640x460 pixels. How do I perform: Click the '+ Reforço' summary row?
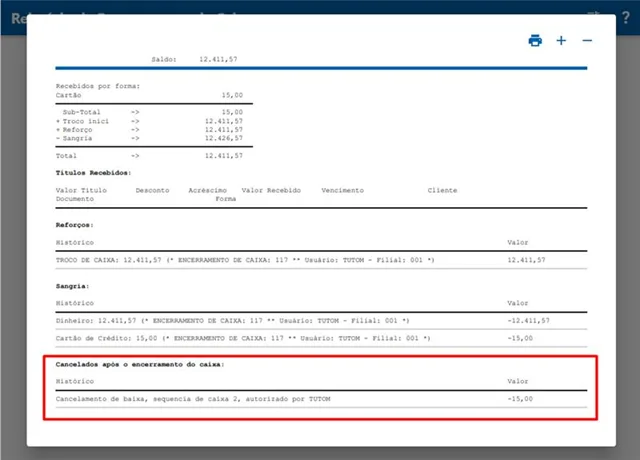pyautogui.click(x=149, y=130)
